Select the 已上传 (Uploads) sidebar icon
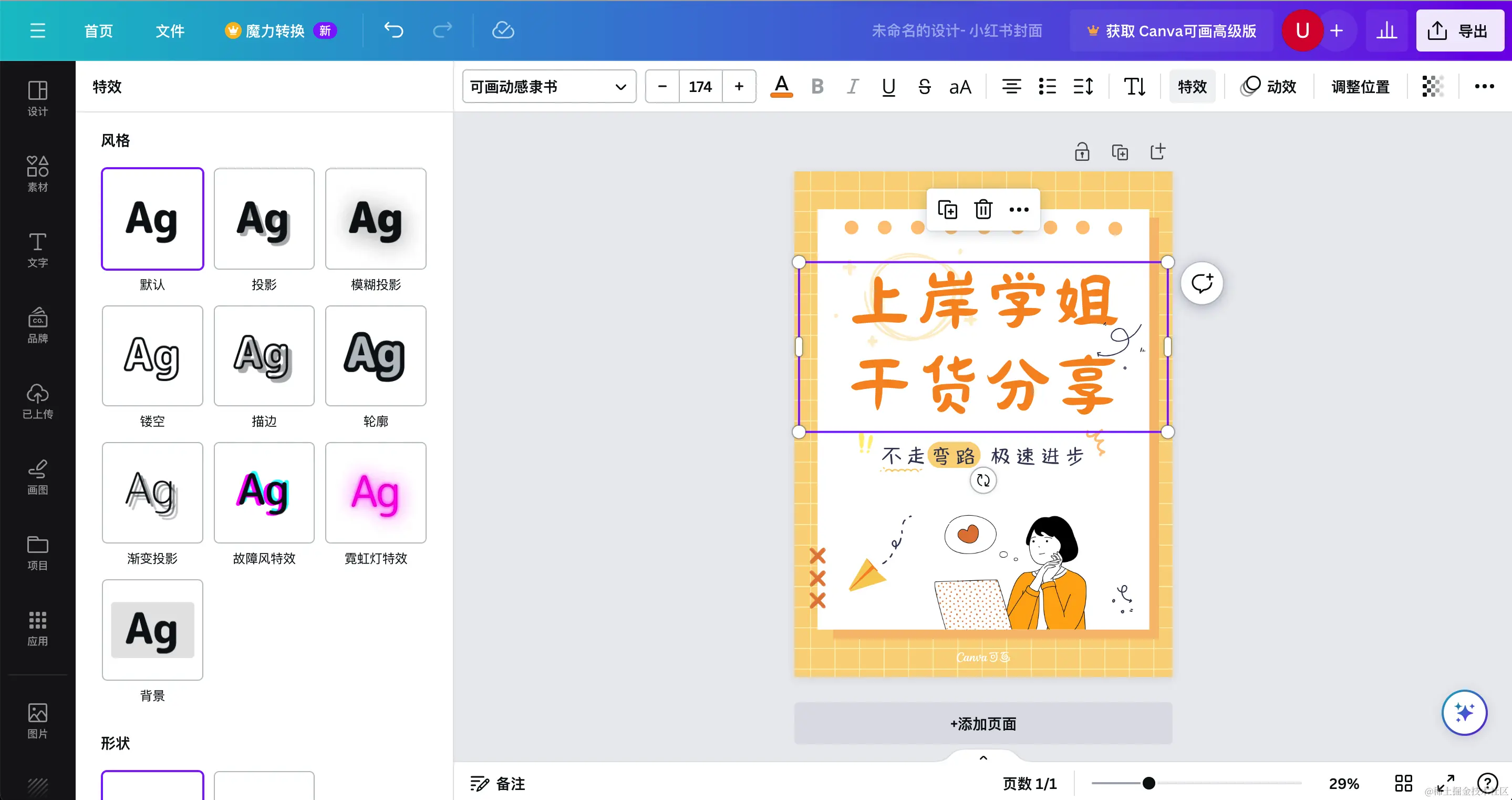This screenshot has height=800, width=1512. pos(37,401)
